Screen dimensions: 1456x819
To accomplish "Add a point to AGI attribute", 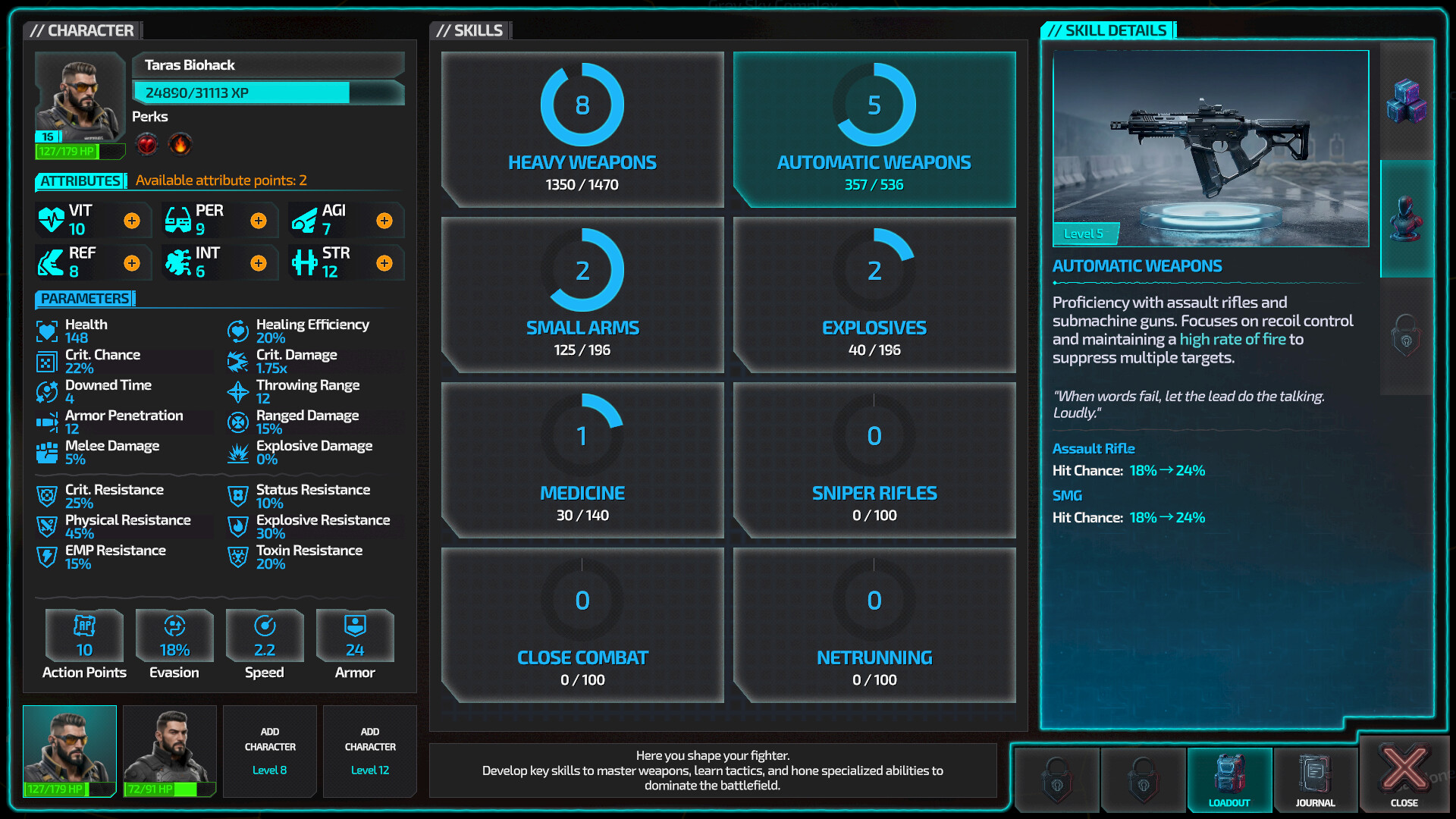I will click(384, 221).
